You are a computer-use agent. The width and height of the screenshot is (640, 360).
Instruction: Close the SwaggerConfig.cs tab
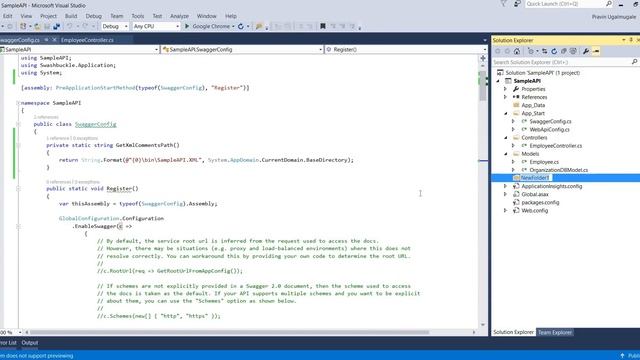[x=54, y=40]
